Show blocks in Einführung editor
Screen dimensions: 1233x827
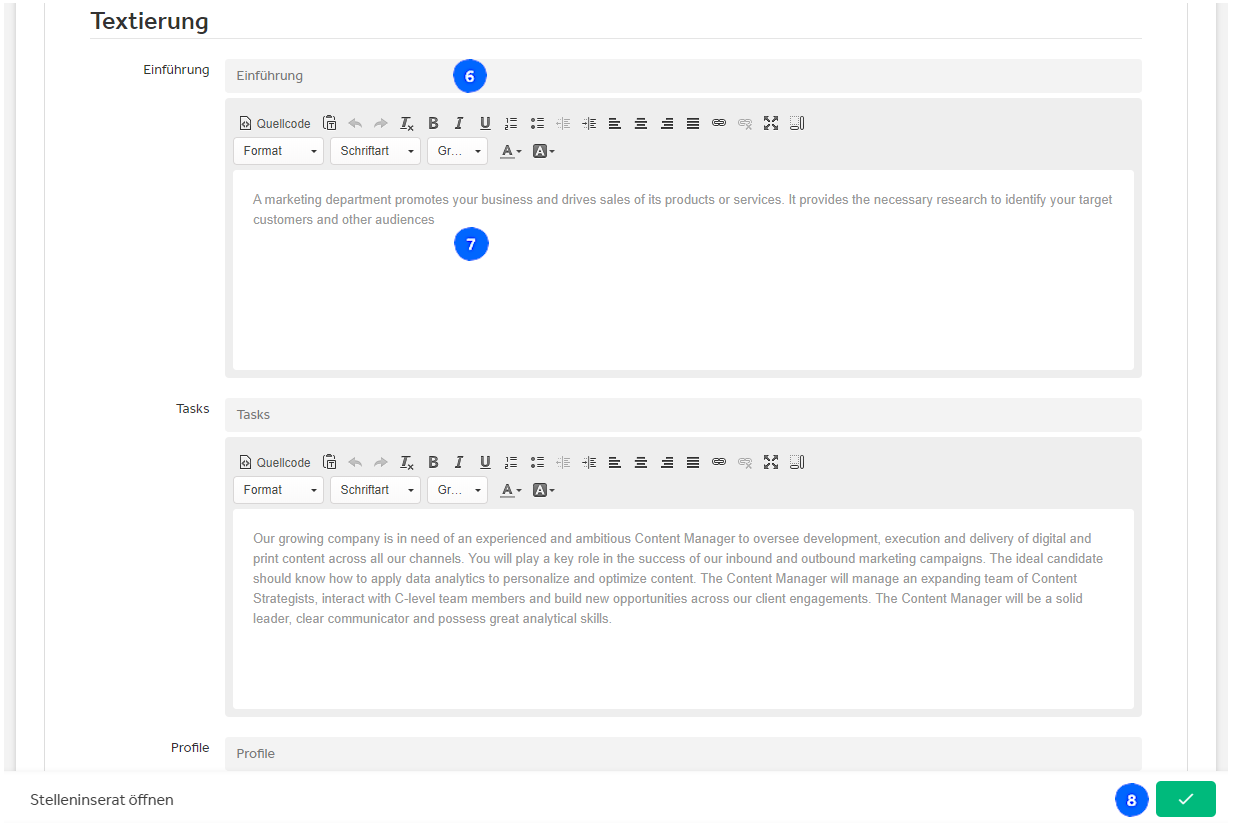(x=797, y=124)
